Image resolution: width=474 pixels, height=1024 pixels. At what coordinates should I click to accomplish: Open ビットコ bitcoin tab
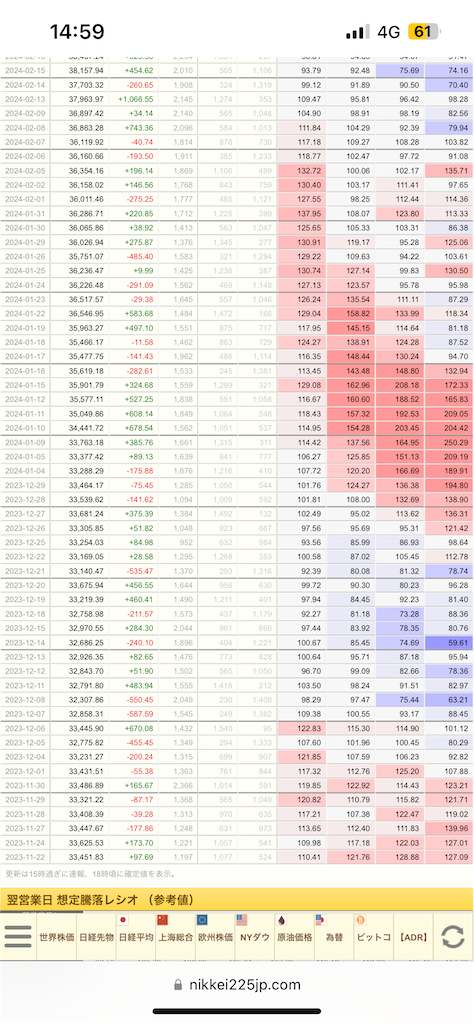tap(373, 936)
